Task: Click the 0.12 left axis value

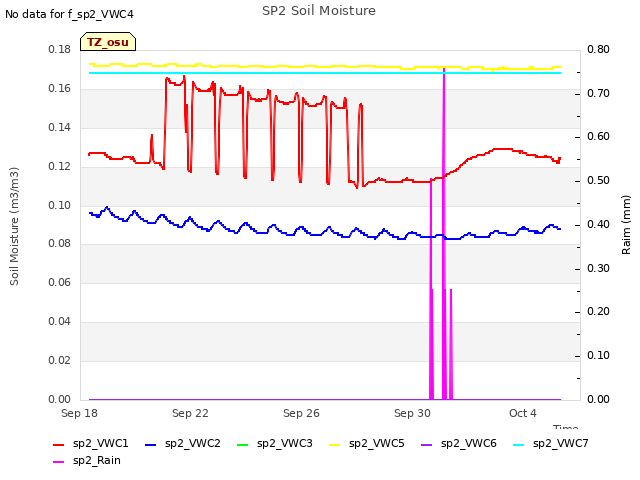Action: (59, 166)
